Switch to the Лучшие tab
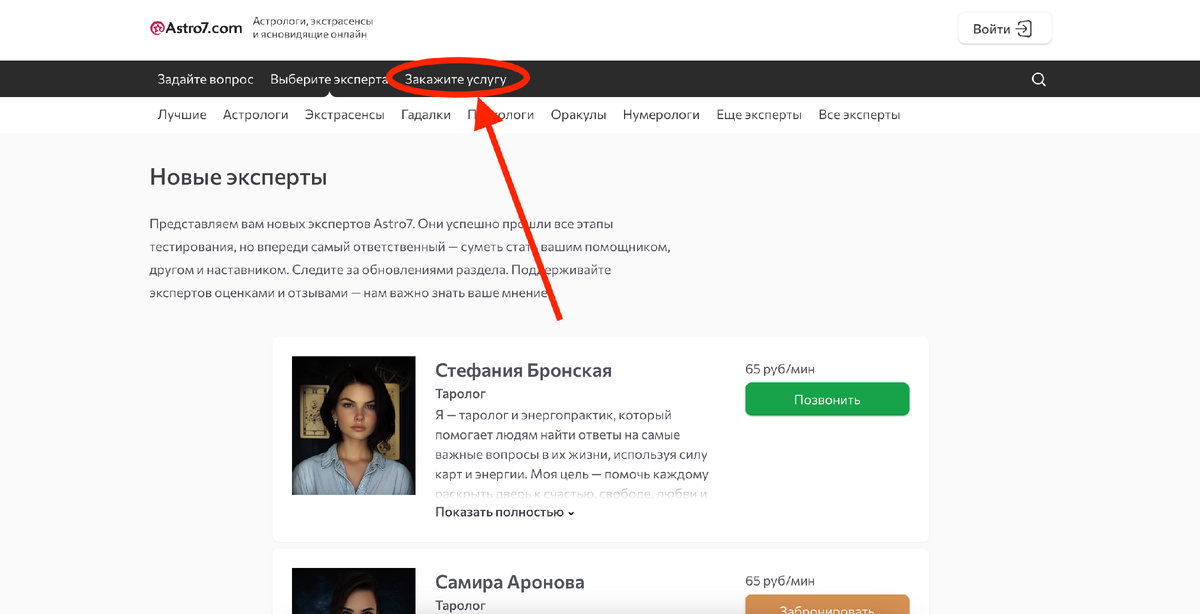 [182, 115]
